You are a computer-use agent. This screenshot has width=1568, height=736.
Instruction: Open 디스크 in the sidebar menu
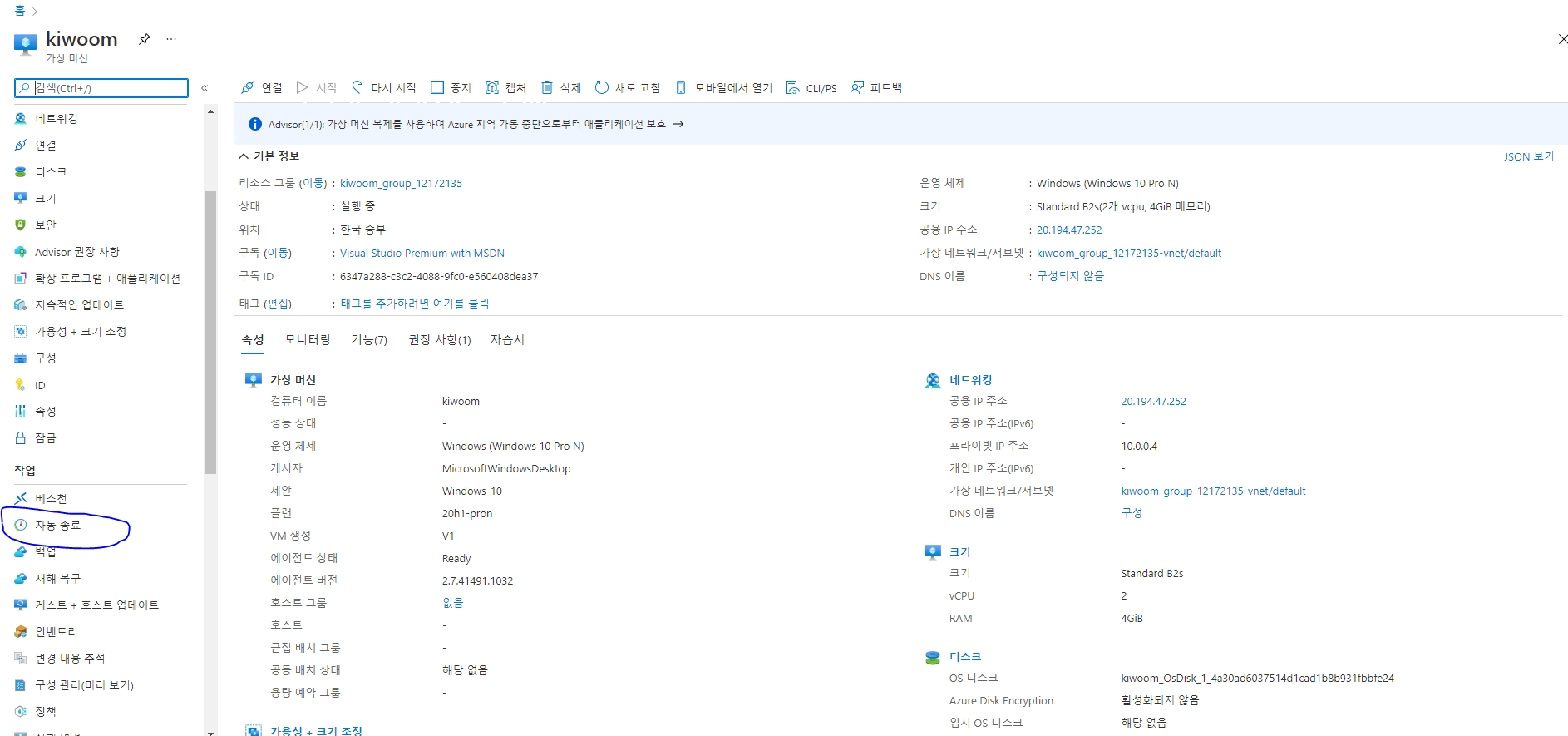point(50,171)
